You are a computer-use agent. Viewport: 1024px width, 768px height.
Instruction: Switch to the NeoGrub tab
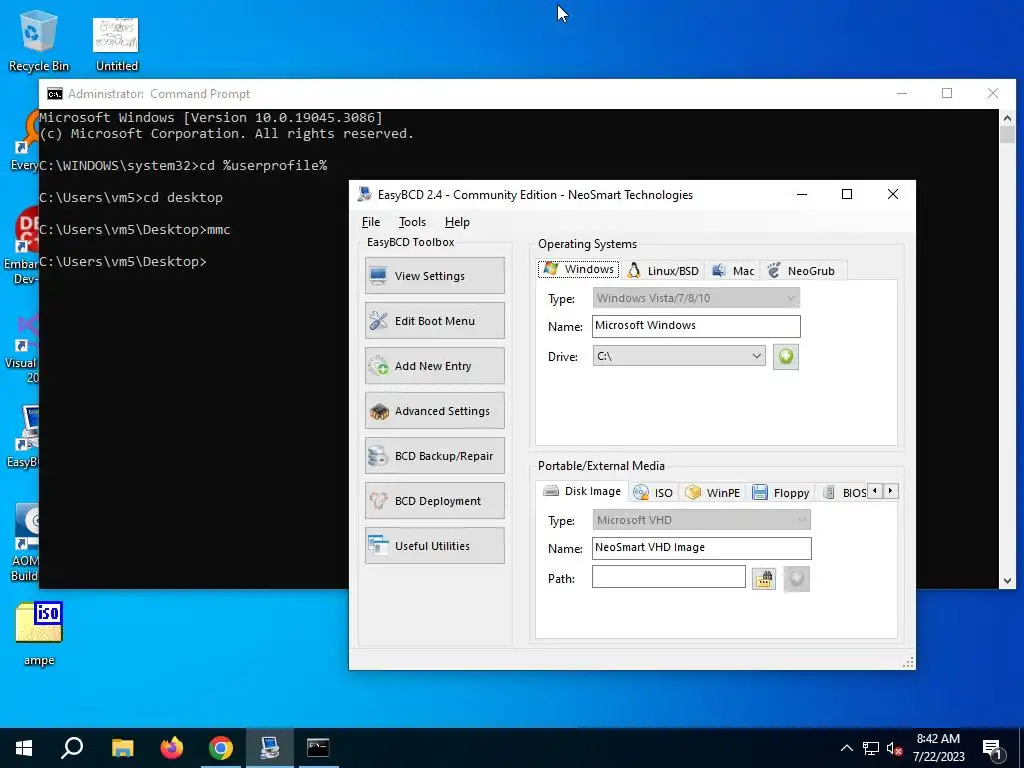[x=802, y=270]
